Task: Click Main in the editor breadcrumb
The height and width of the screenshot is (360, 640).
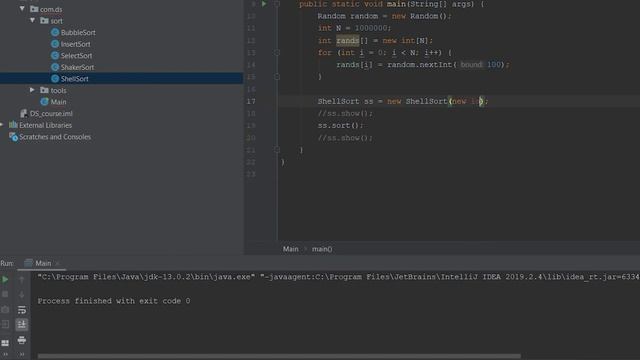Action: tap(291, 249)
